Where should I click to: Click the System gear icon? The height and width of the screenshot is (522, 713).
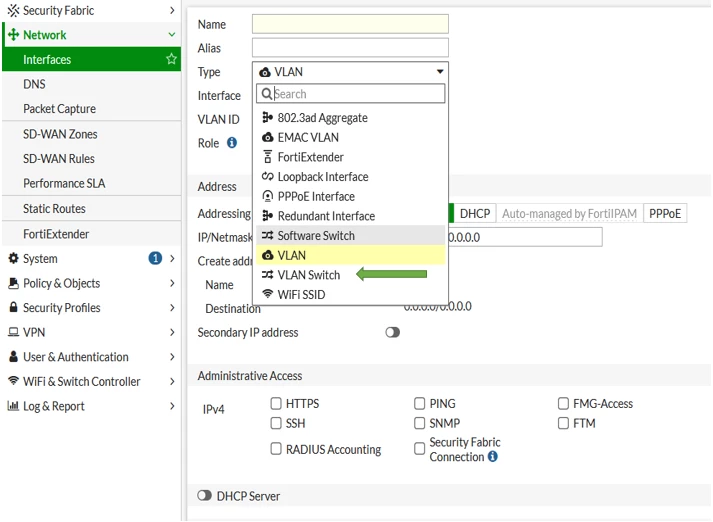(14, 258)
